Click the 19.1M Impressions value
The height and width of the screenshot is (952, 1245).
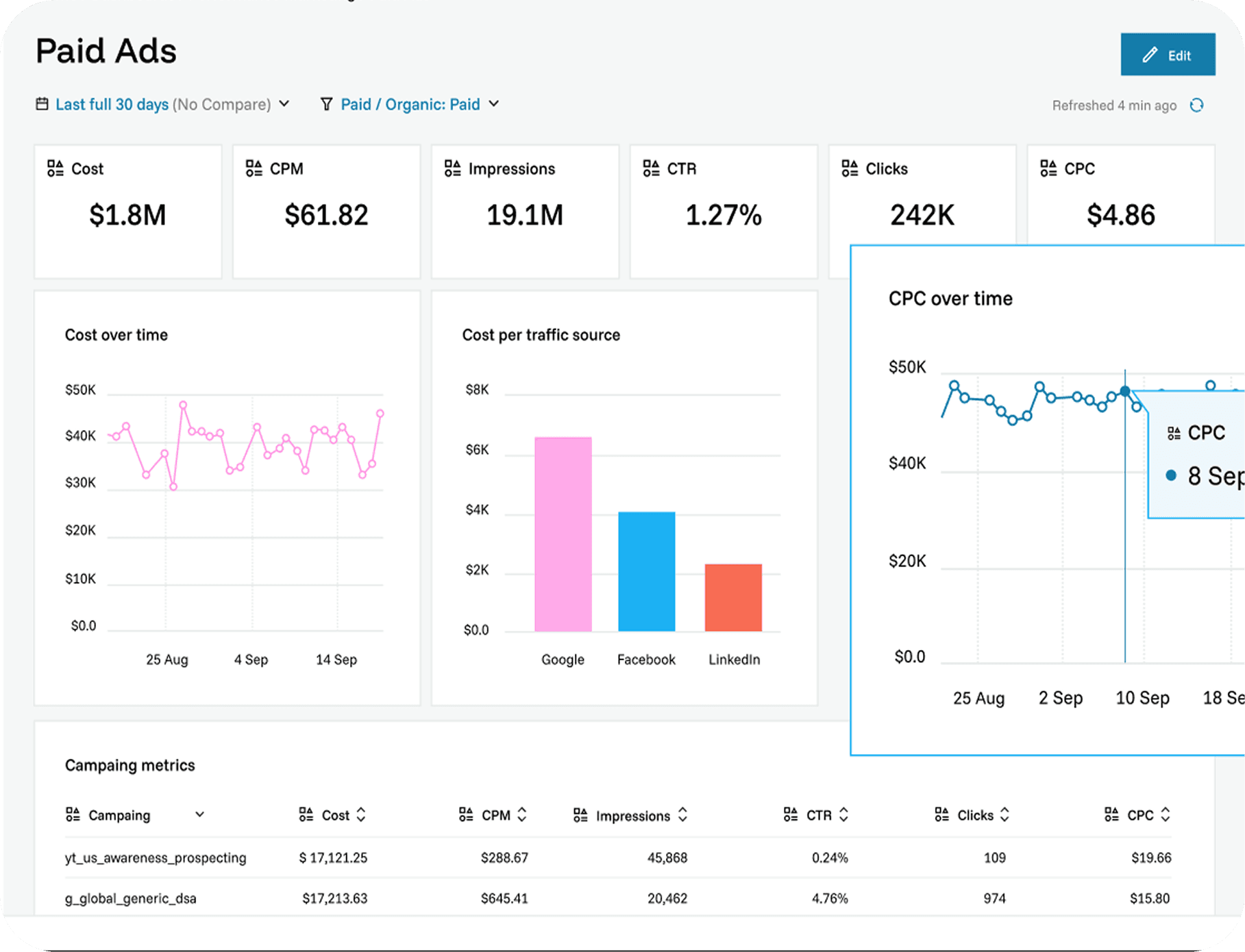(x=525, y=215)
